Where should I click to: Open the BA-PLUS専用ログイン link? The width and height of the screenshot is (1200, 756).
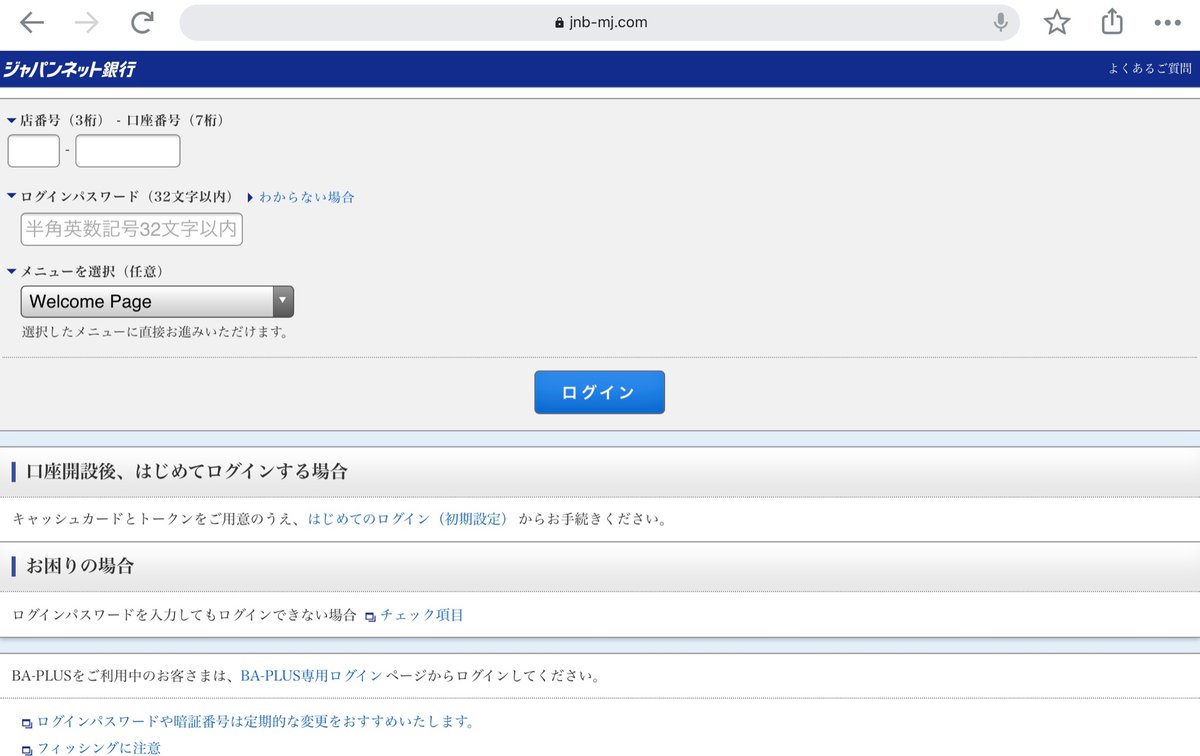tap(311, 676)
